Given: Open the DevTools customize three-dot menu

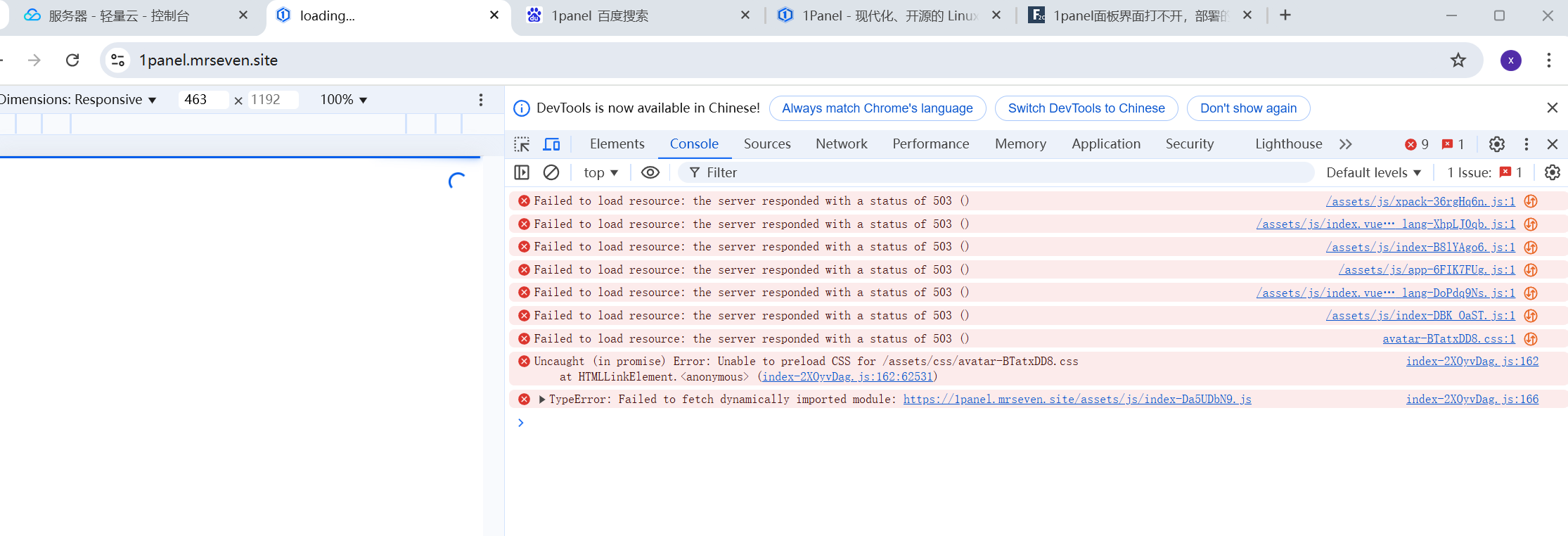Looking at the screenshot, I should [x=1527, y=144].
